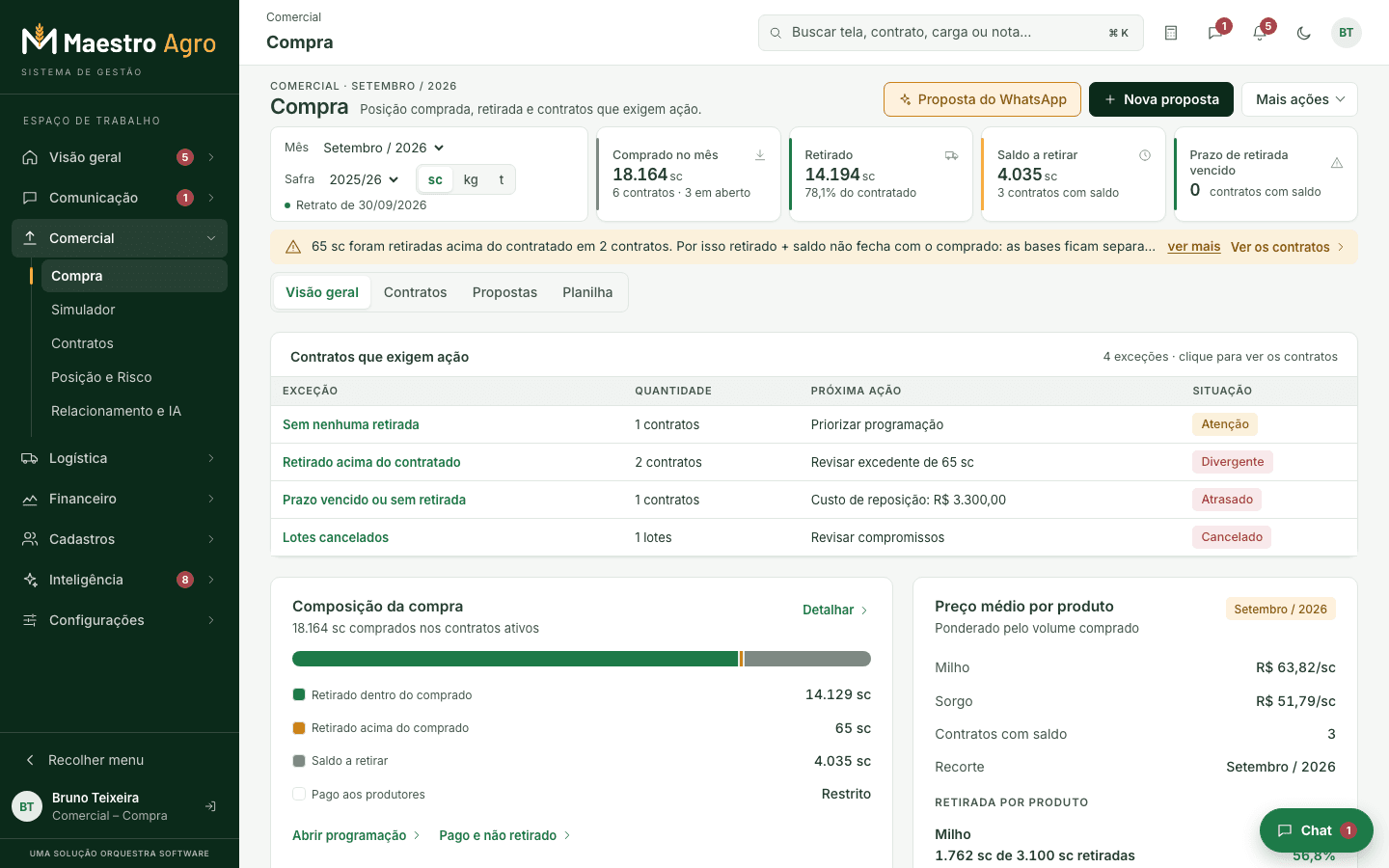Open the Safra 2025/26 dropdown
The image size is (1389, 868).
click(364, 179)
